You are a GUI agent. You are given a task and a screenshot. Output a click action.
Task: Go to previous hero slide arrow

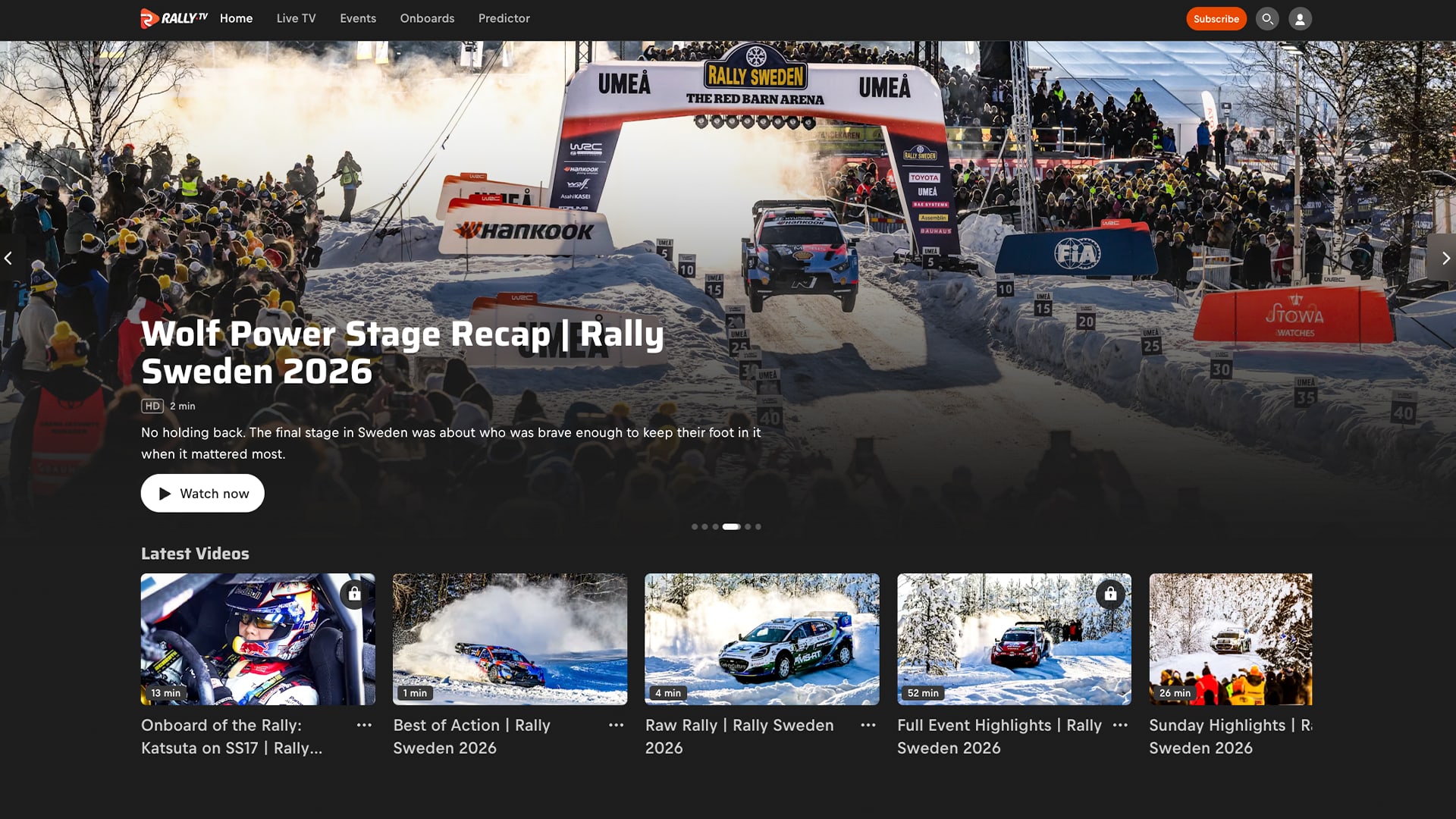[8, 259]
